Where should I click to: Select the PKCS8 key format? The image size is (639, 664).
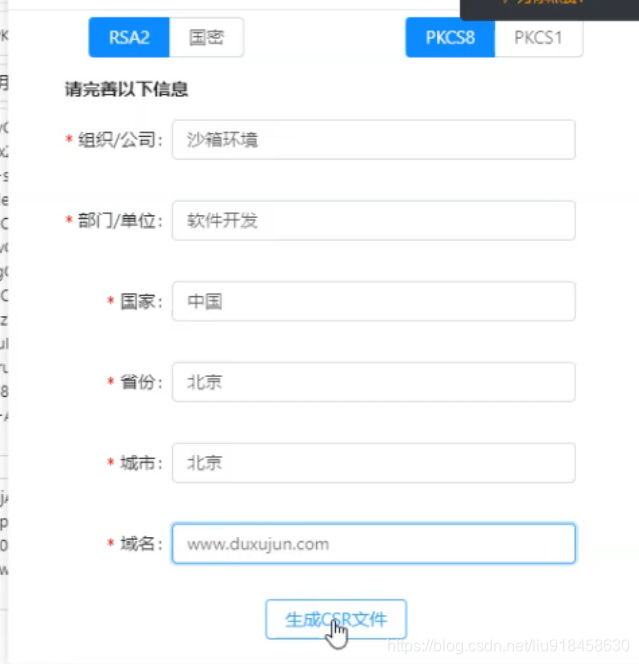450,38
